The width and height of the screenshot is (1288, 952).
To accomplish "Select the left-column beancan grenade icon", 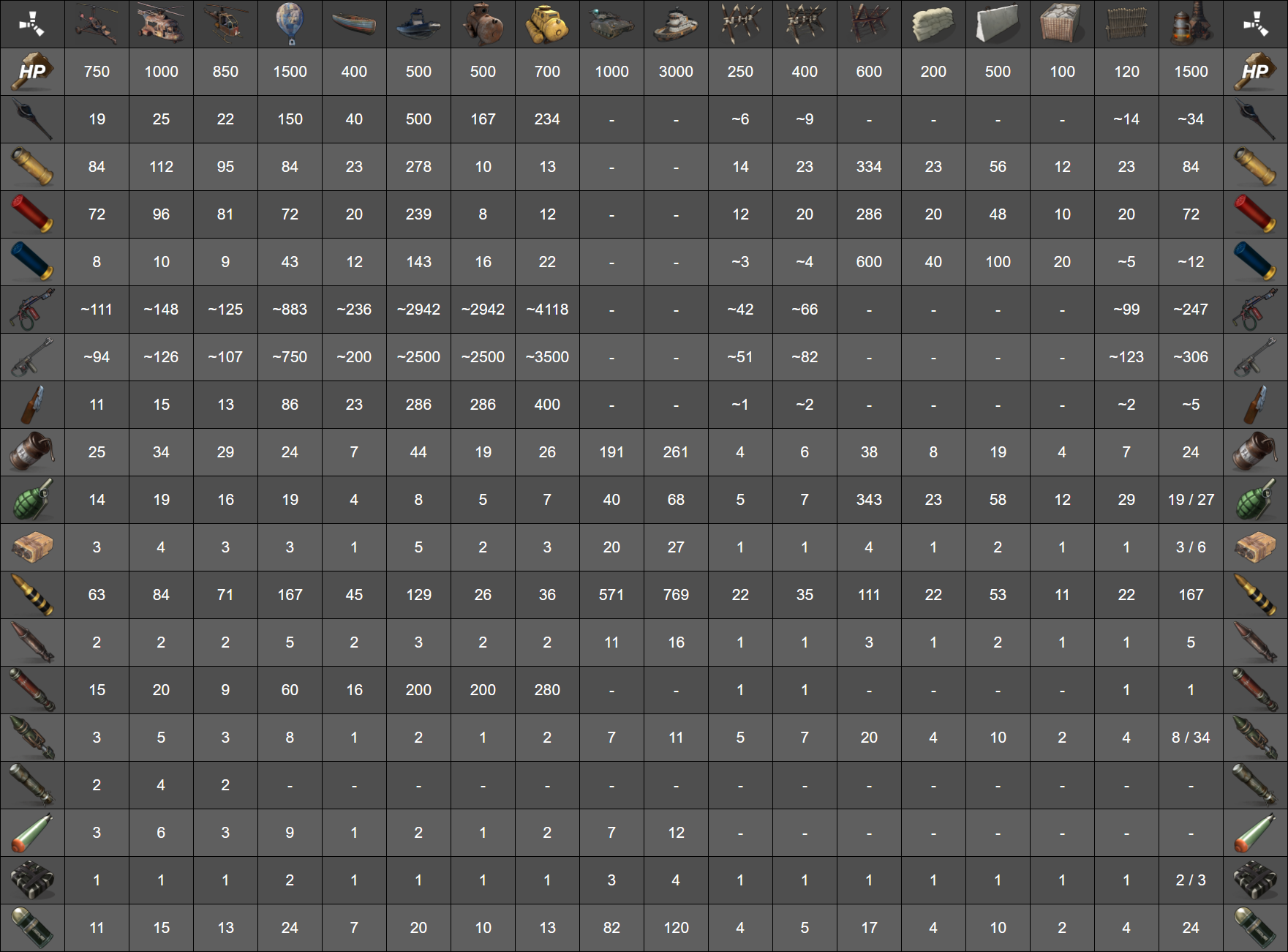I will click(x=31, y=452).
